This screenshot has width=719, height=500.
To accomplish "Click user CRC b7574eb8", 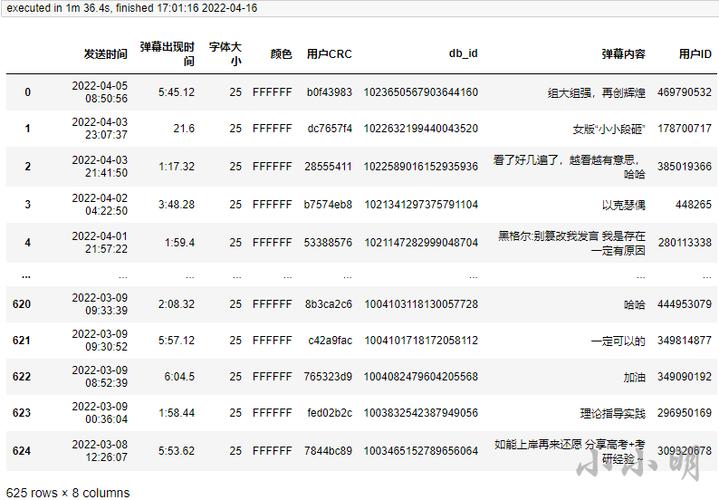I will coord(328,204).
